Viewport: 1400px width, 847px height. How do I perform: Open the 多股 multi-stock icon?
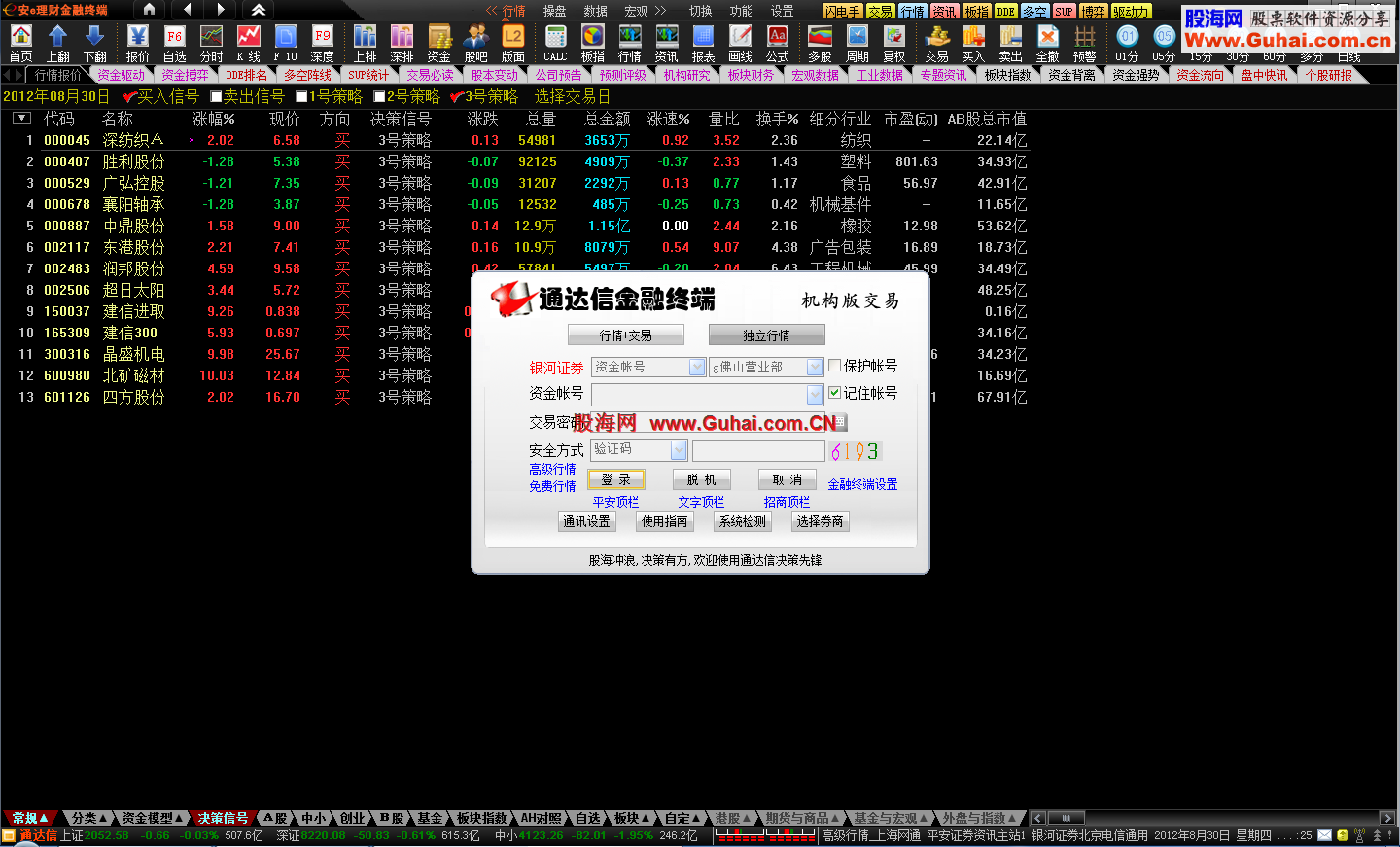click(x=820, y=44)
